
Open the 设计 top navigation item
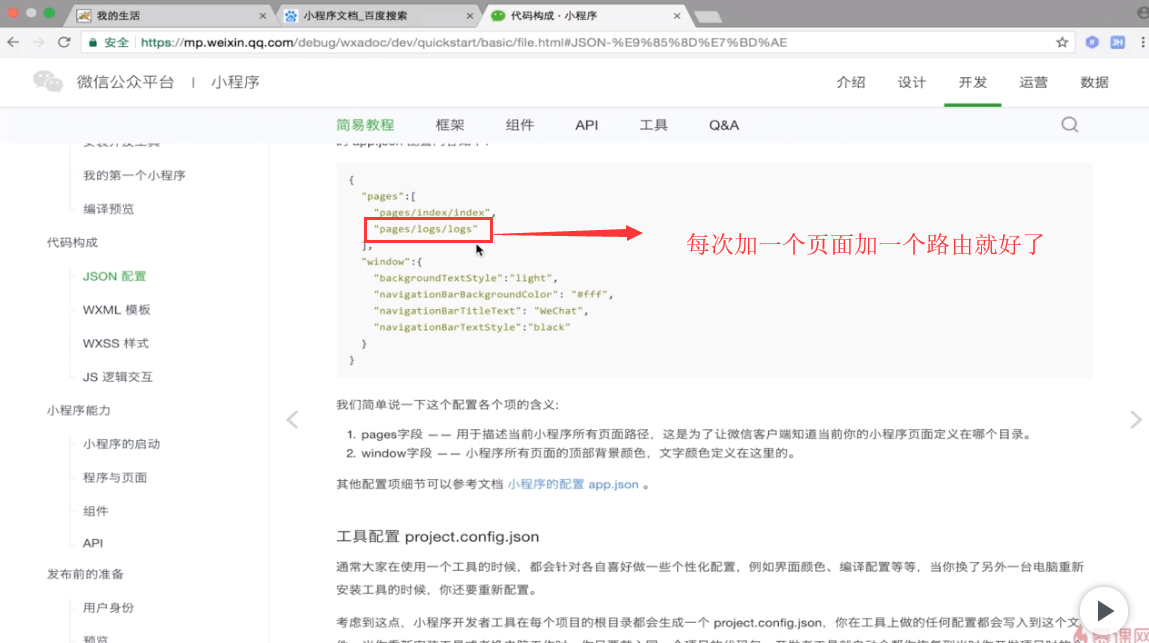coord(912,82)
